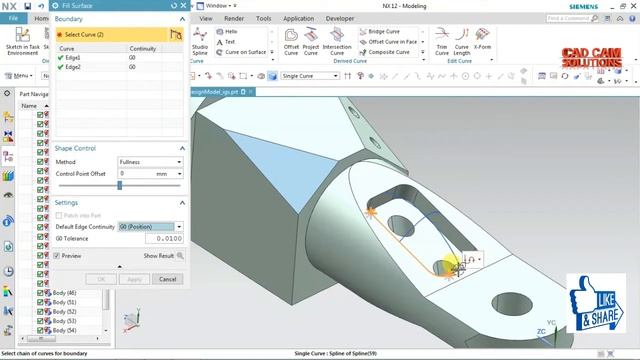Uncheck the Body (54) visibility checkbox
This screenshot has width=640, height=360.
pyautogui.click(x=40, y=331)
